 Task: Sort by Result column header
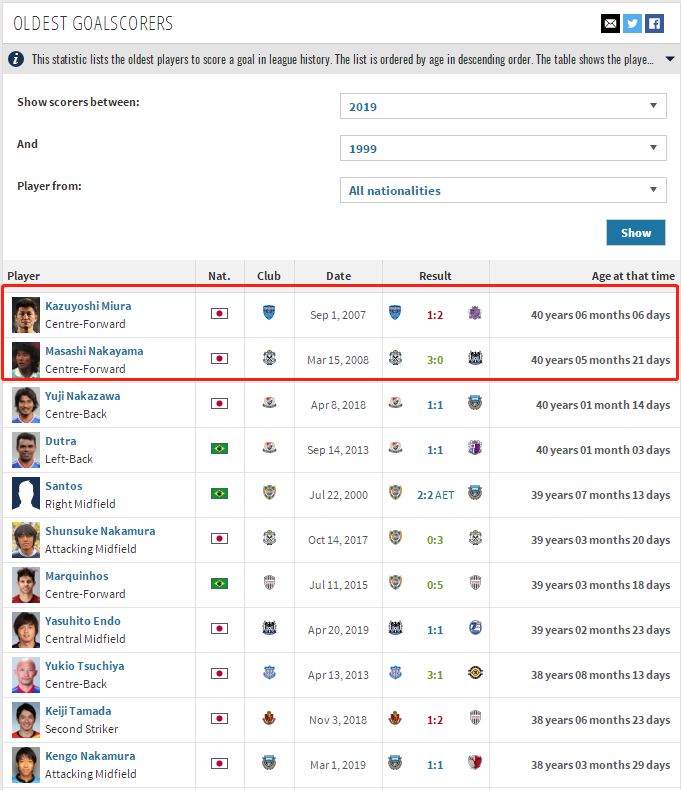coord(435,276)
